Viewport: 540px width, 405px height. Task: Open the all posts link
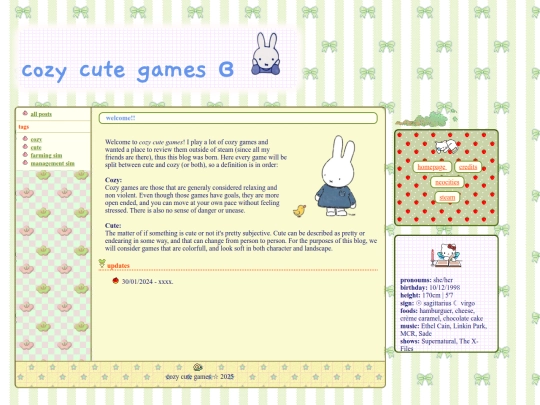[41, 114]
